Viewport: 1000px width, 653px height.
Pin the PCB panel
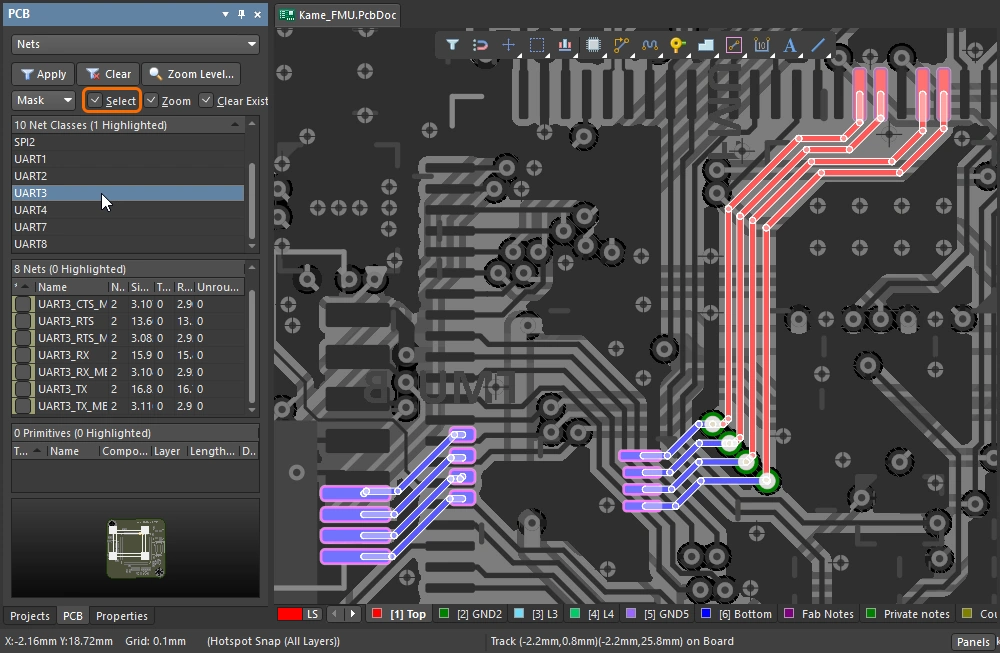pyautogui.click(x=241, y=15)
